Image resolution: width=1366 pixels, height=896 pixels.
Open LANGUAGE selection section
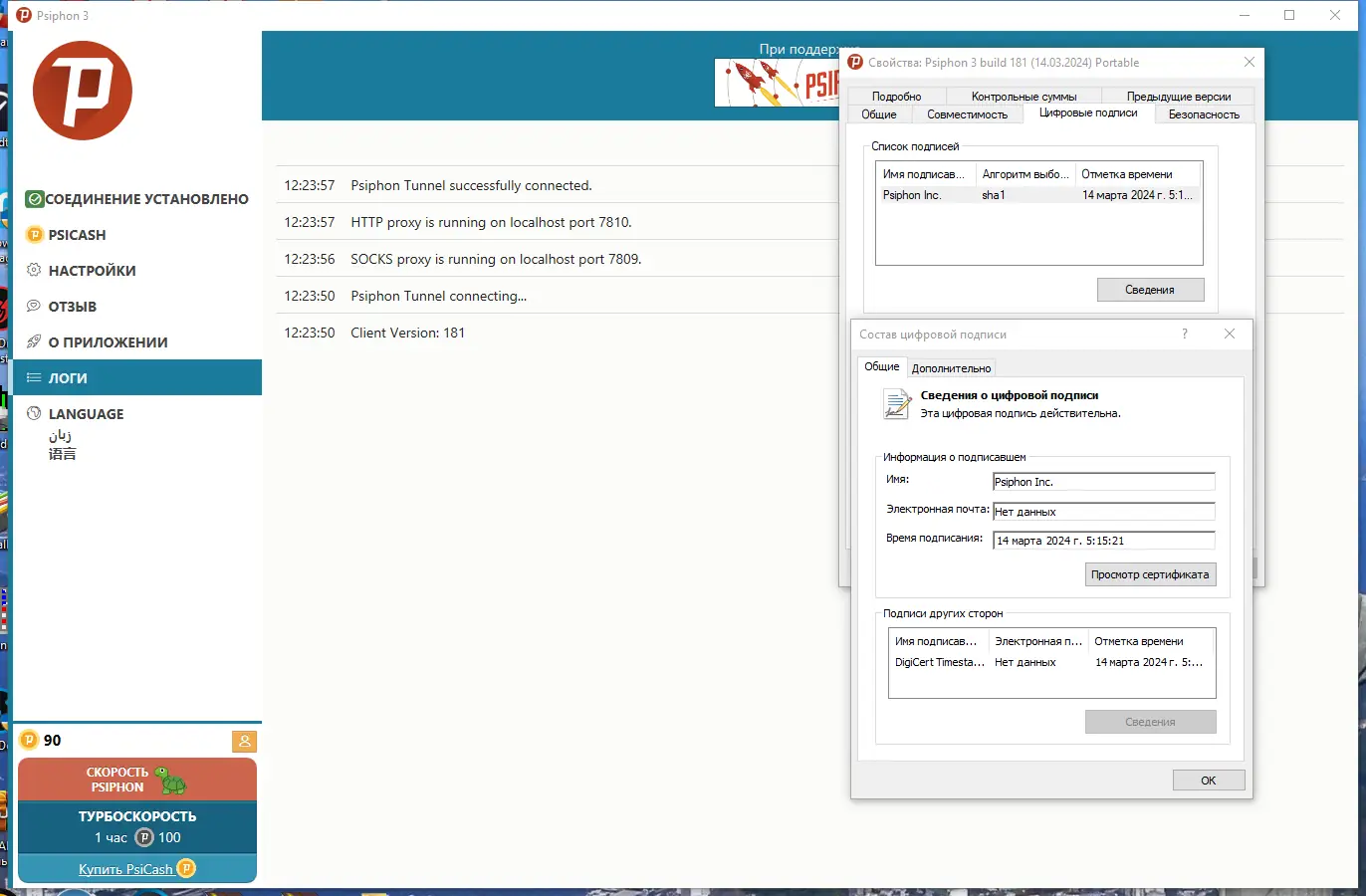pos(137,414)
